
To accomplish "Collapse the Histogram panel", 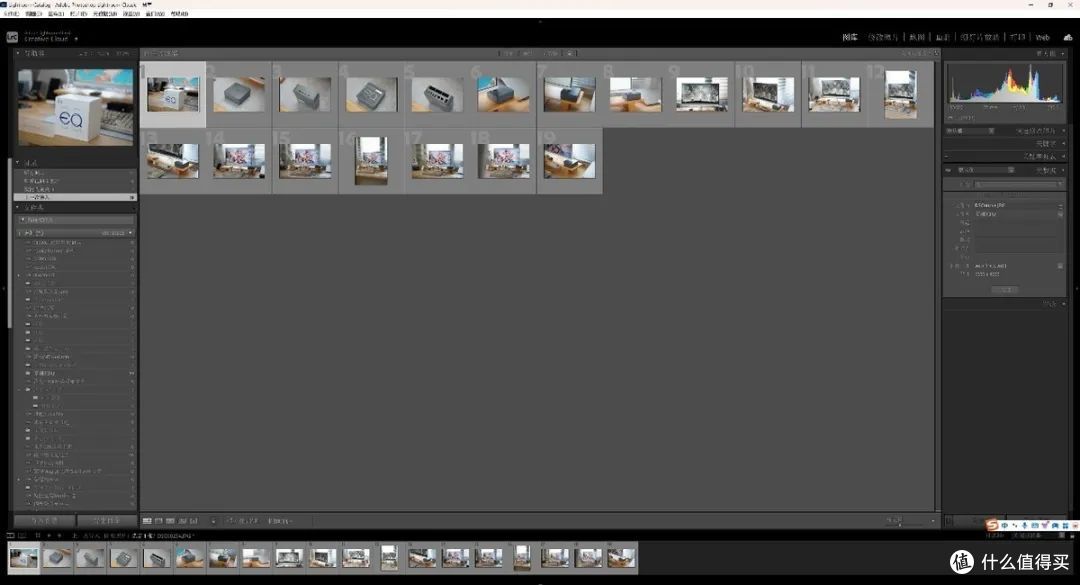I will [x=1063, y=53].
